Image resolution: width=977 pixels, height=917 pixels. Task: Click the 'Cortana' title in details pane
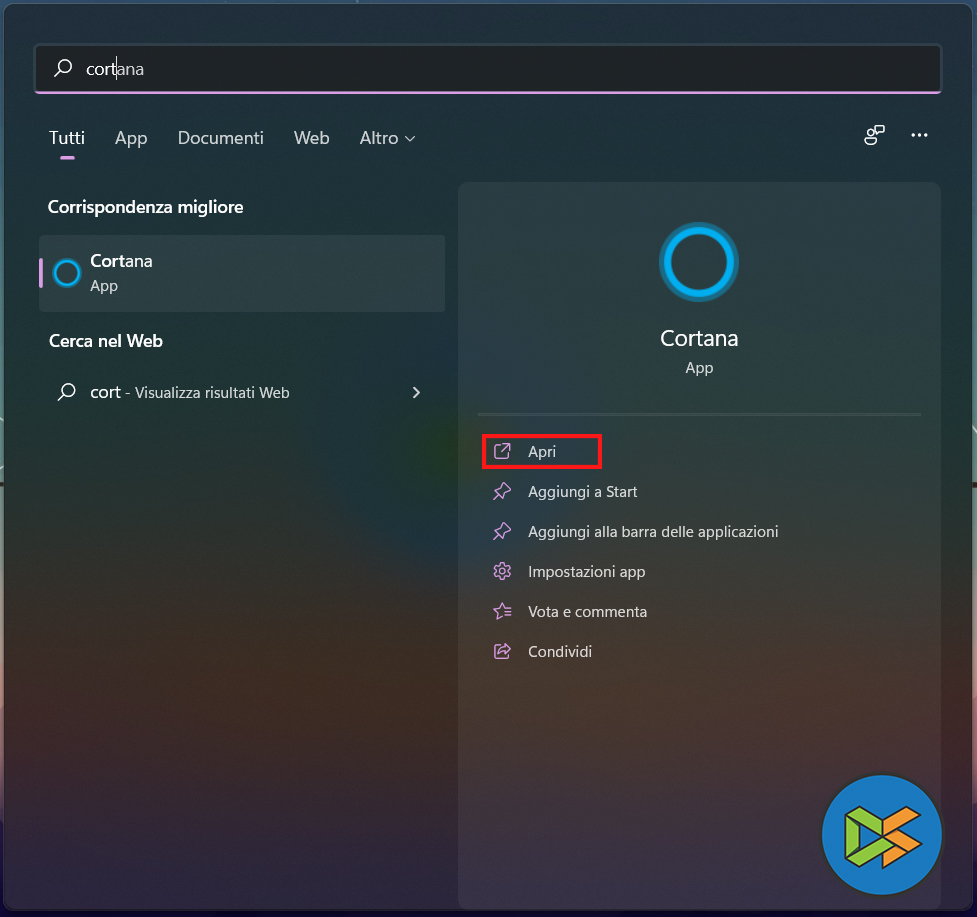point(698,338)
